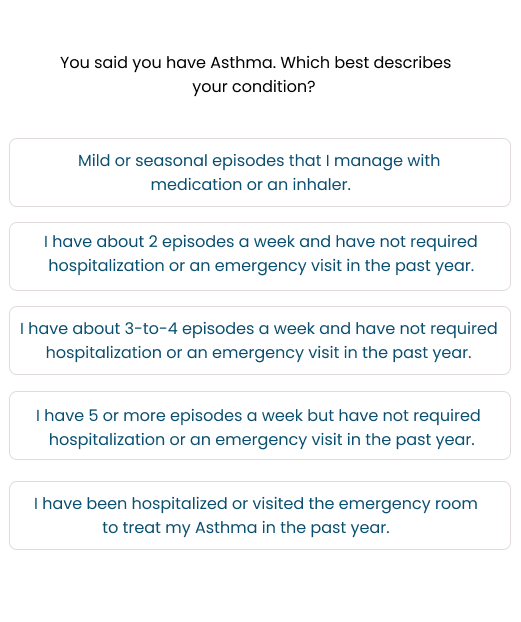Select the middle answer card with 3-to-4 episodes

point(260,340)
